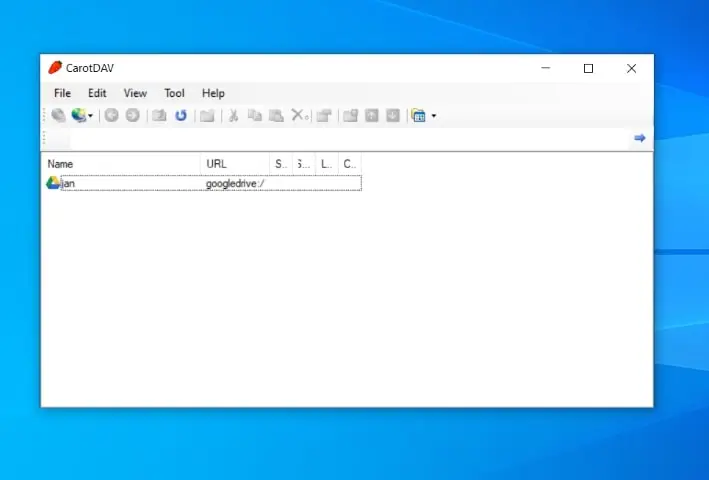Open the Help menu
Image resolution: width=709 pixels, height=480 pixels.
(213, 93)
